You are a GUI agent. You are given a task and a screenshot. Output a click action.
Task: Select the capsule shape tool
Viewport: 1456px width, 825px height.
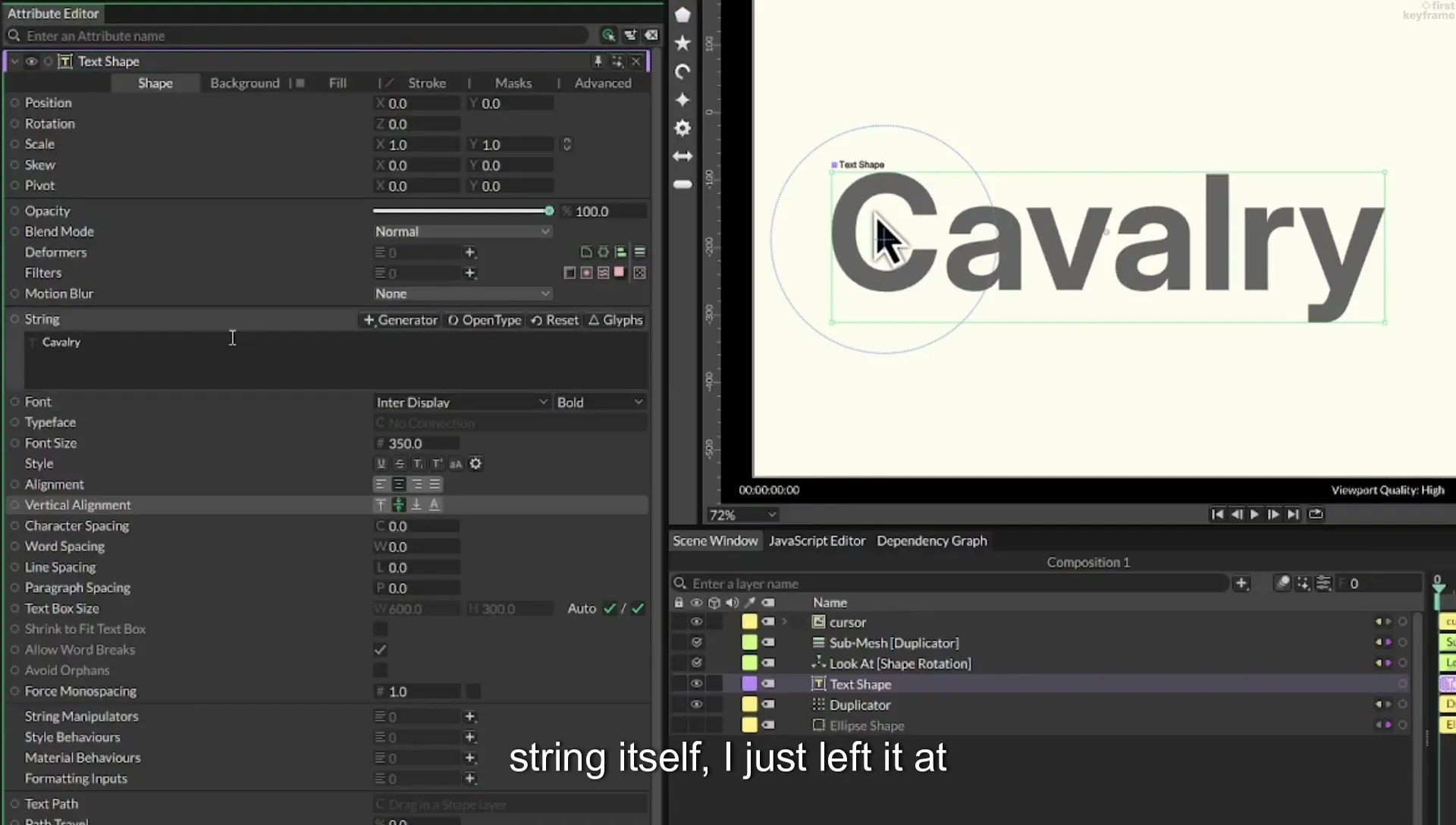(682, 184)
